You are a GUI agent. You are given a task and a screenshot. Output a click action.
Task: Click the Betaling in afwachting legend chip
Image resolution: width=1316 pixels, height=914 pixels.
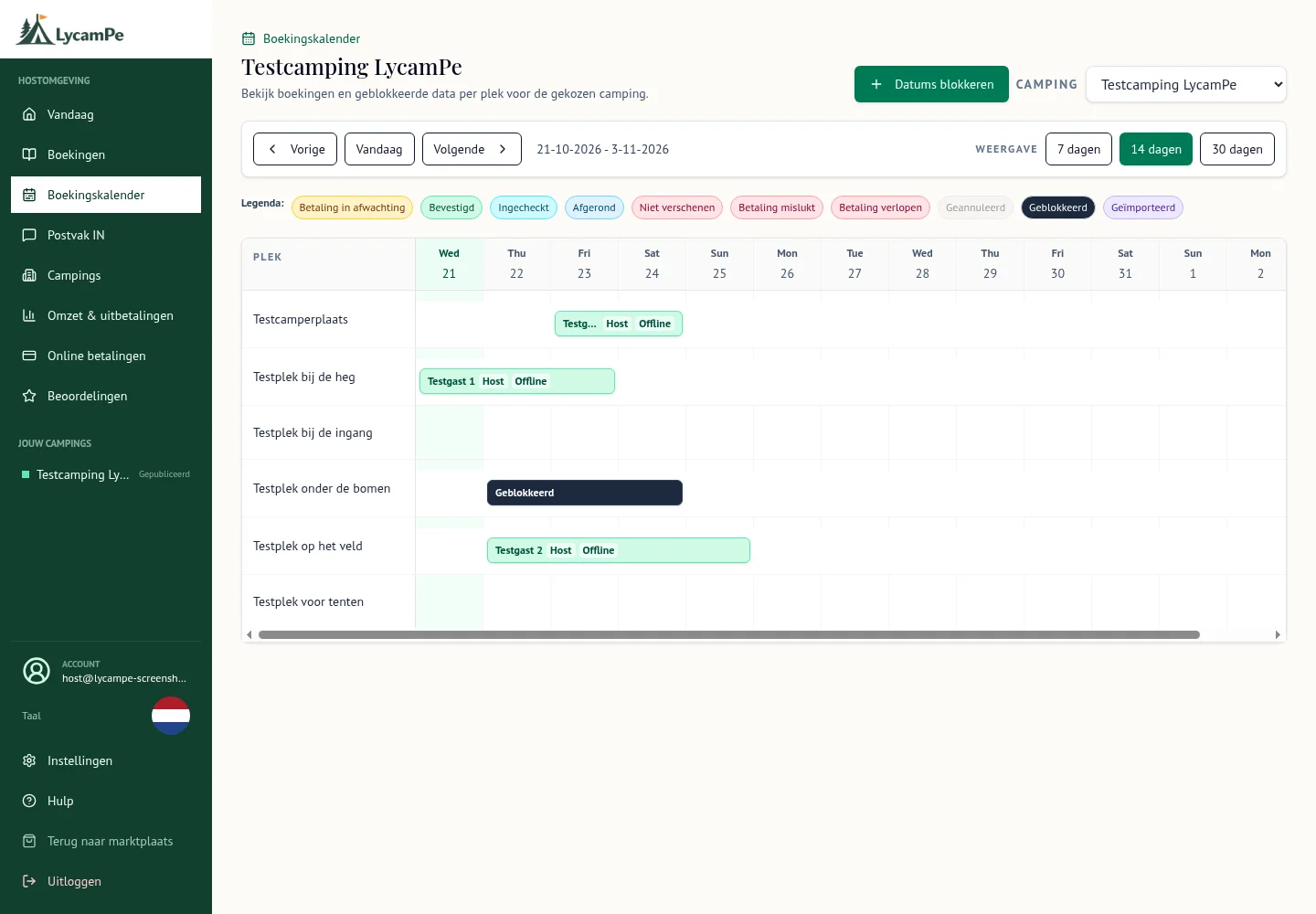click(352, 207)
